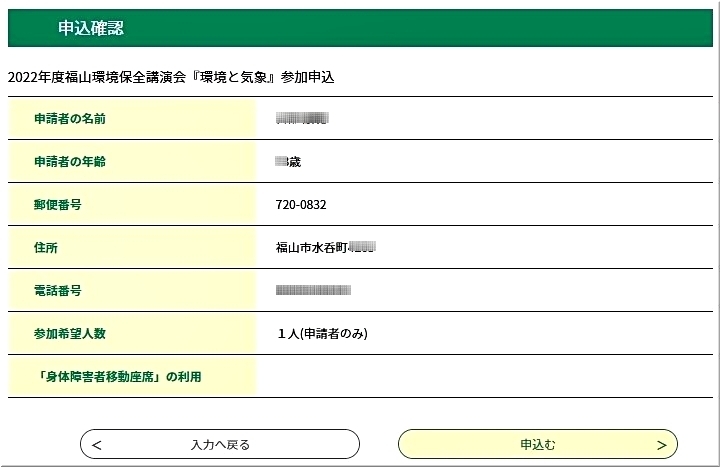Click the left arrow on 入力へ戻る
This screenshot has height=467, width=720.
[97, 445]
